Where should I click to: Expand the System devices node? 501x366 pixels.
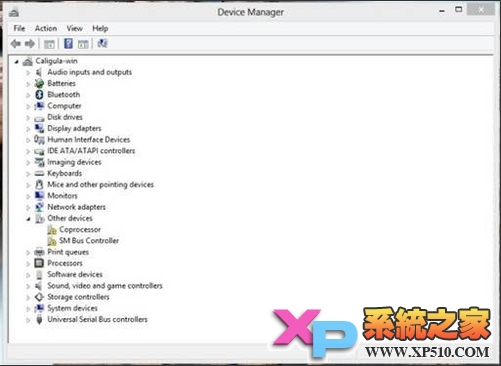(x=28, y=309)
